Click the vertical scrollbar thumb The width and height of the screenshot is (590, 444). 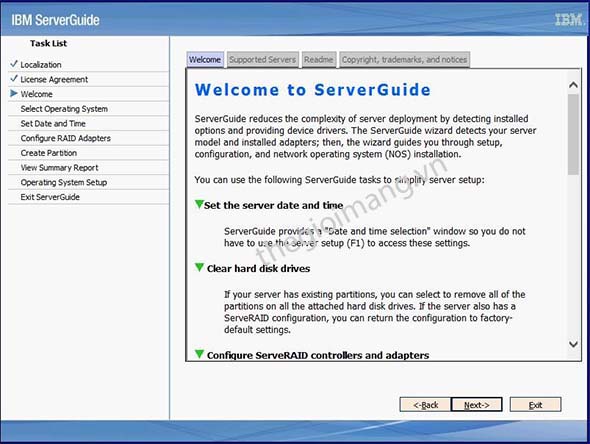tap(573, 134)
